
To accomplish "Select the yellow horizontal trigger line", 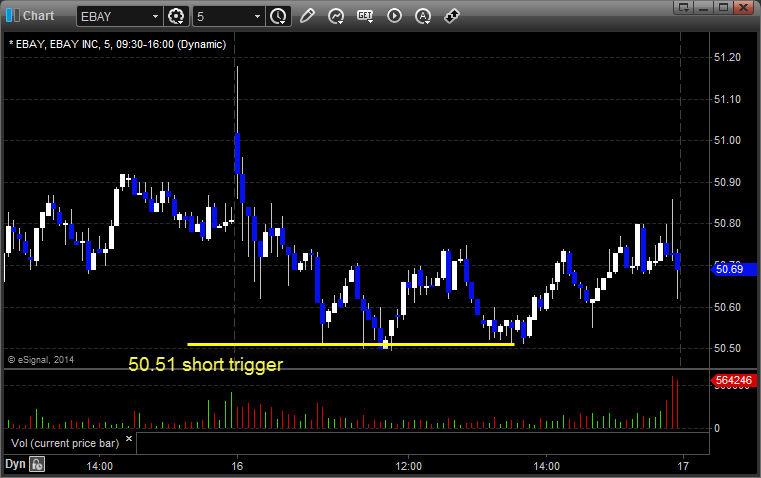I will 350,345.
